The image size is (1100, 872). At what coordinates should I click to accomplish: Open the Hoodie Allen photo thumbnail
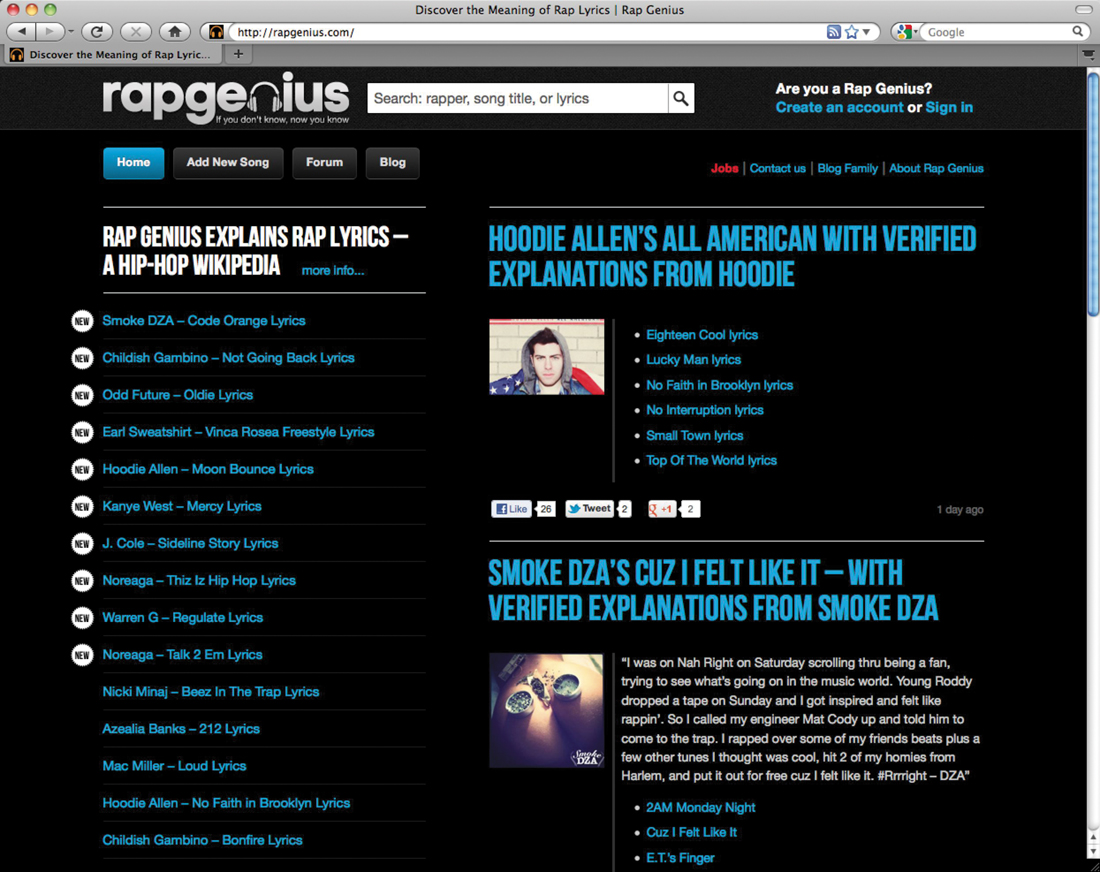pos(546,356)
